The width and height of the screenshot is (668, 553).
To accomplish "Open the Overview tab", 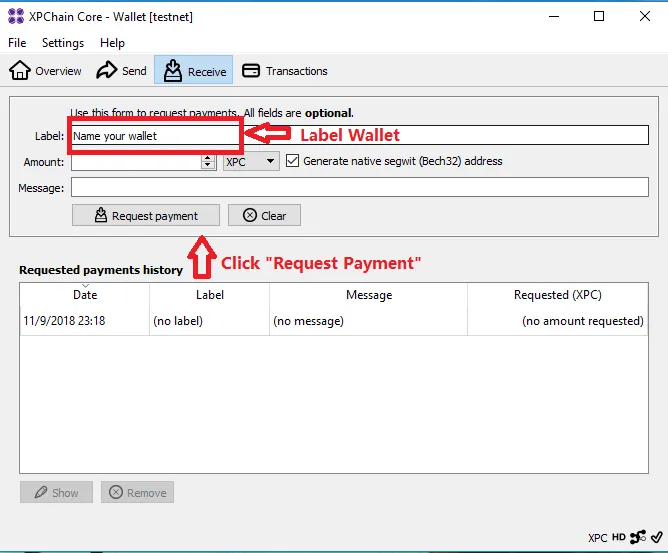I will click(x=45, y=70).
